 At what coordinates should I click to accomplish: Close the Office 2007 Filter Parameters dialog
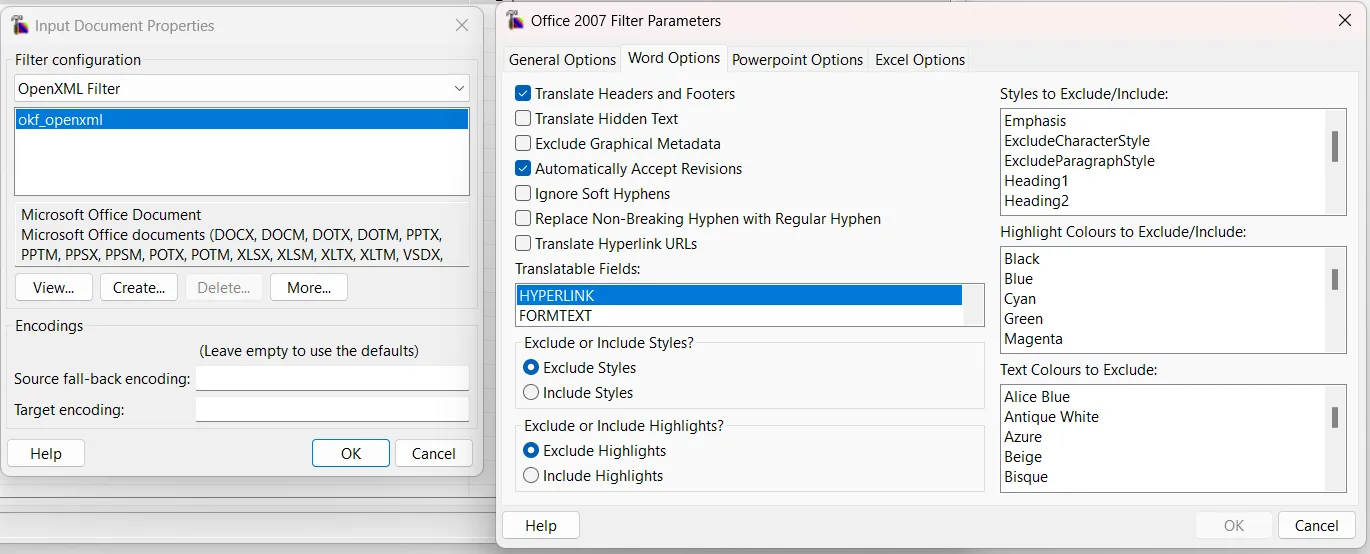tap(1344, 20)
